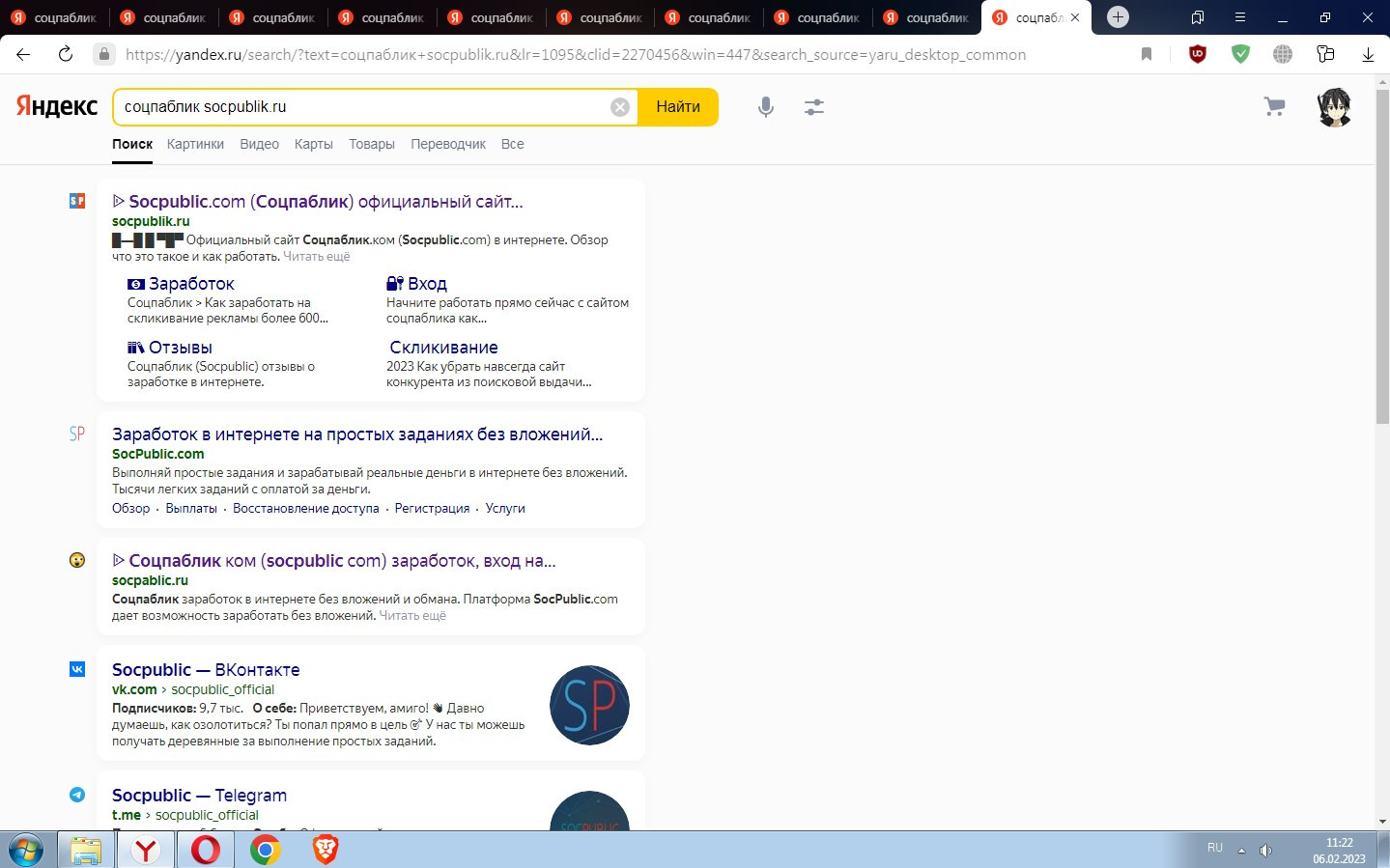Expand socpablic.ru snippet Читать ещё
This screenshot has width=1390, height=868.
(412, 616)
